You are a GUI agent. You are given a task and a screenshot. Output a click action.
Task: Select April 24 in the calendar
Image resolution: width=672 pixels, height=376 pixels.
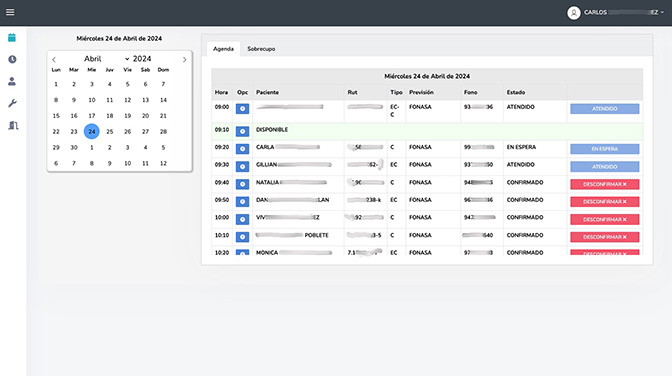pyautogui.click(x=92, y=132)
